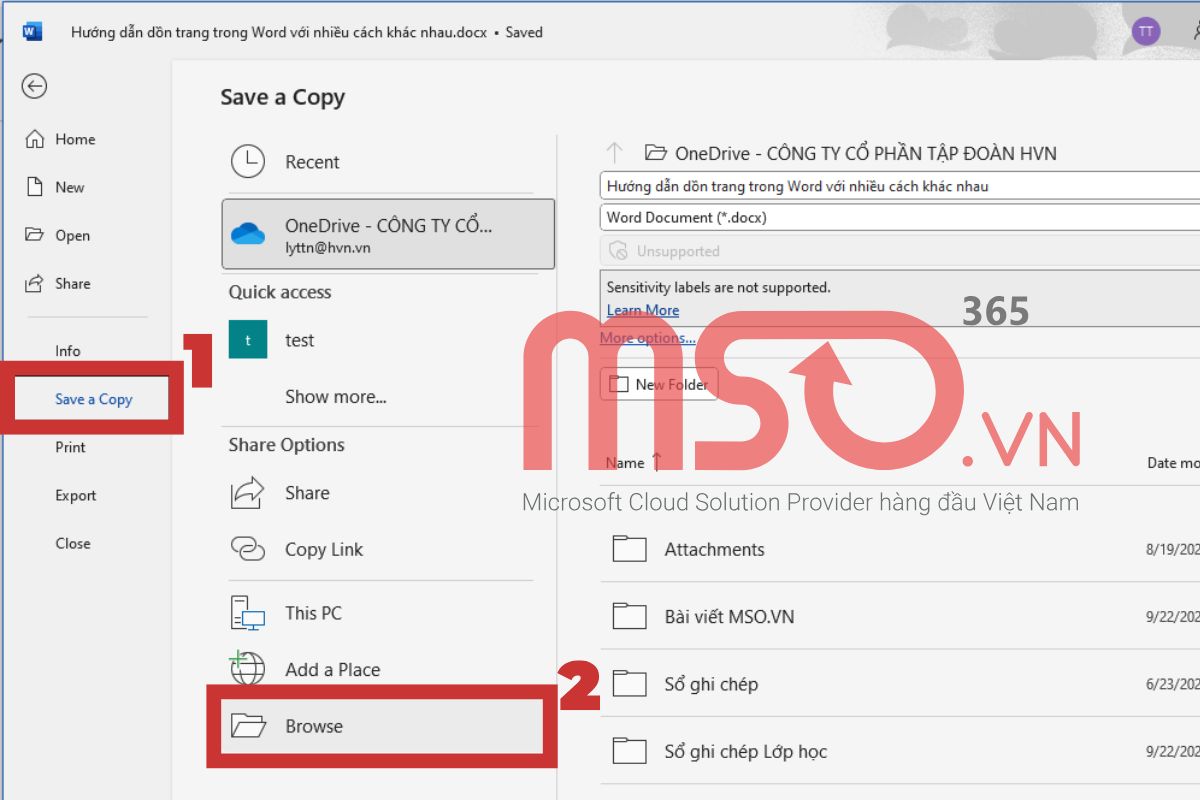Click OneDrive - CÔNG TY CỔ PHẦN breadcrumb
The image size is (1200, 800).
click(x=866, y=153)
